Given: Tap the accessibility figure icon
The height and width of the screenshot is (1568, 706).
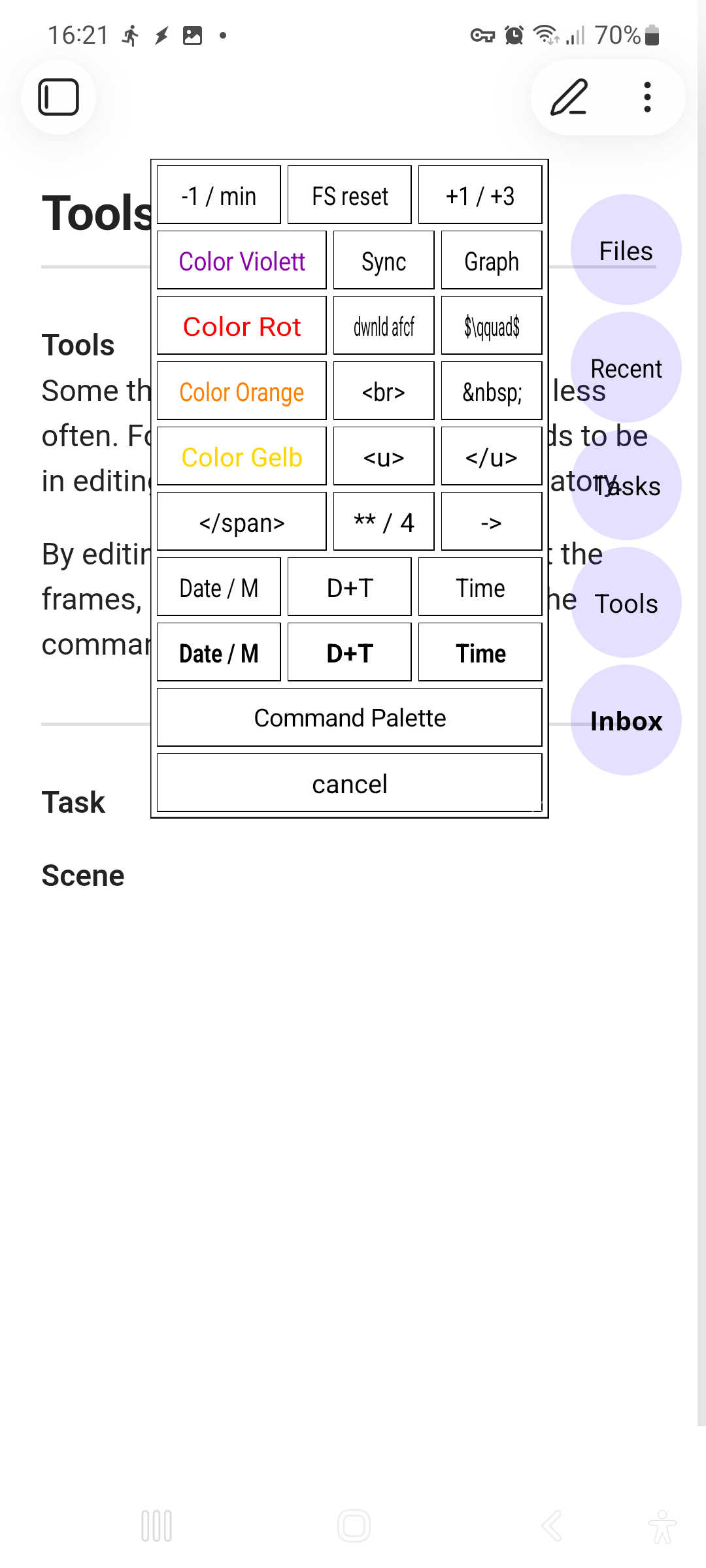Looking at the screenshot, I should pos(662,1526).
